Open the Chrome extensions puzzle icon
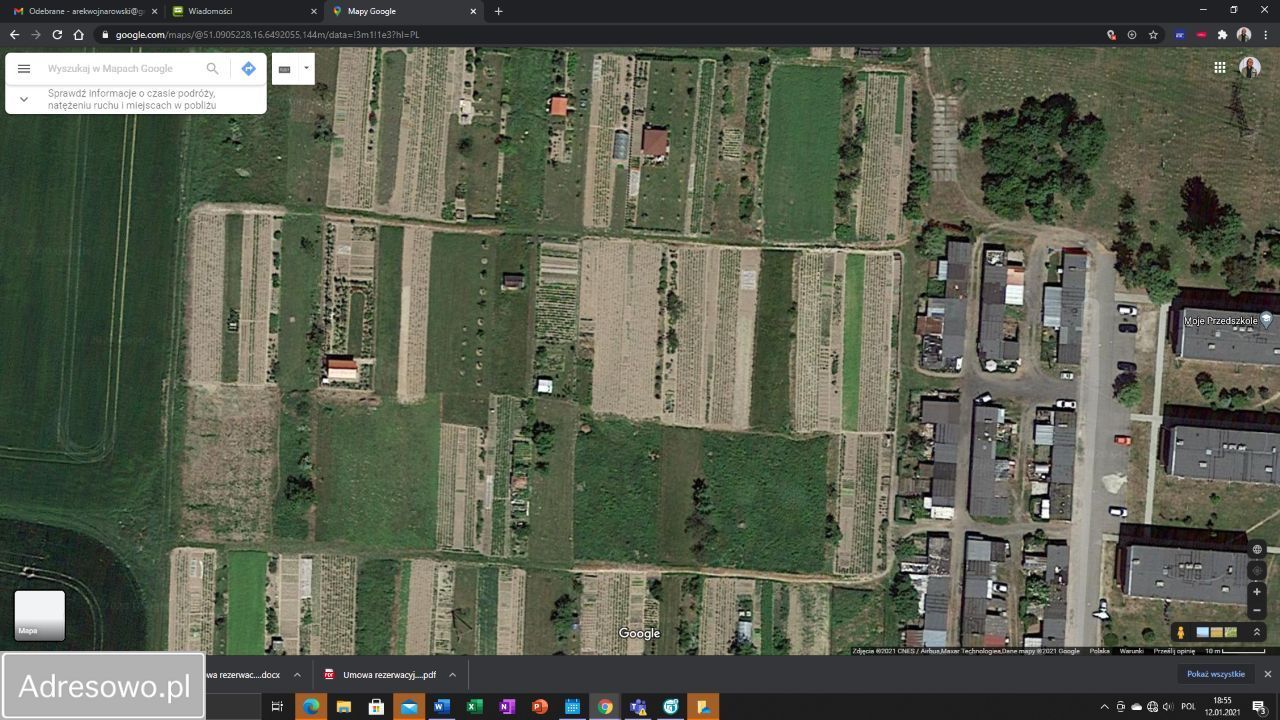The width and height of the screenshot is (1280, 720). coord(1222,34)
